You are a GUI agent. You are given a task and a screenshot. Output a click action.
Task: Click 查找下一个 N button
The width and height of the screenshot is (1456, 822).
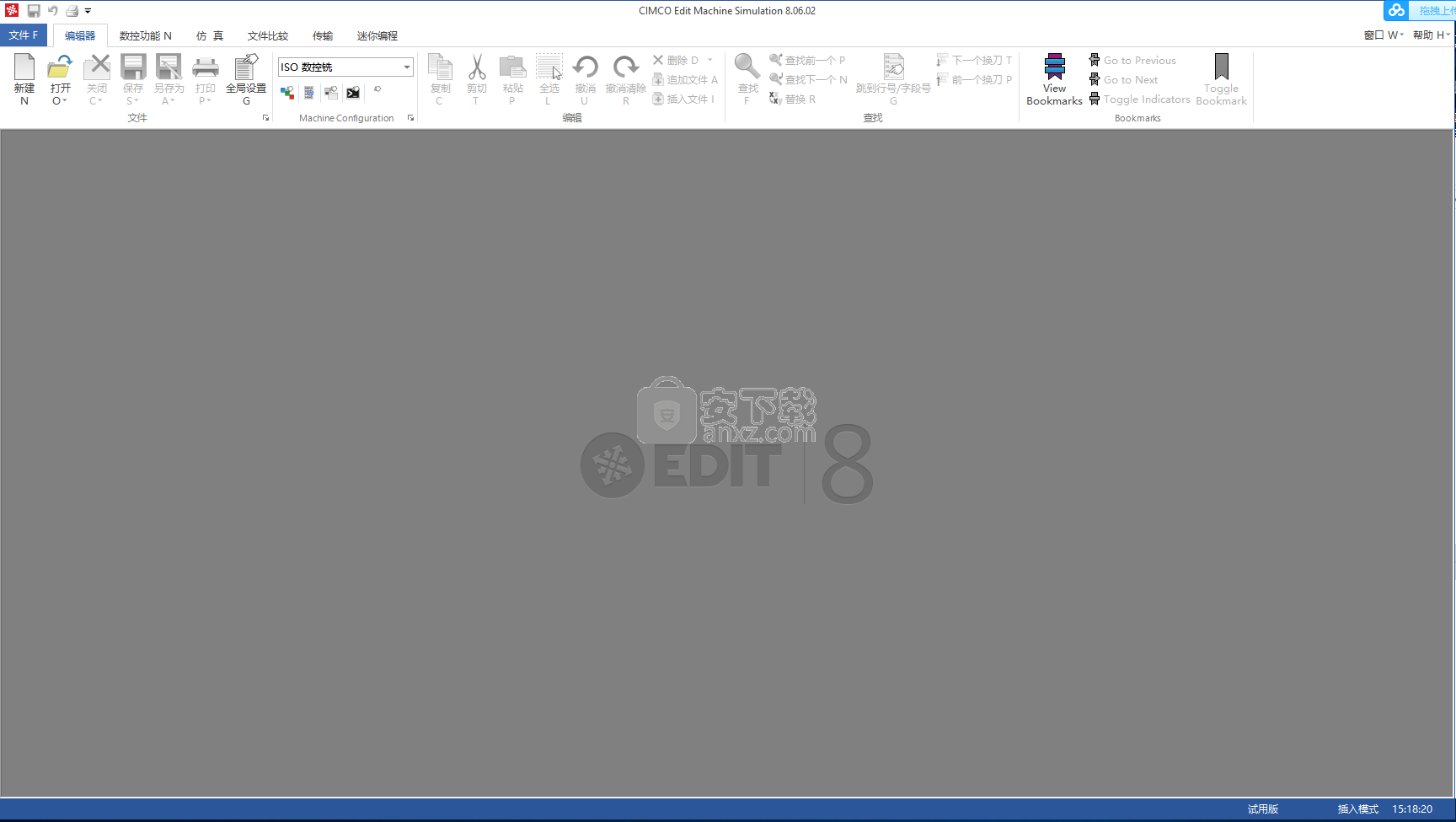808,79
